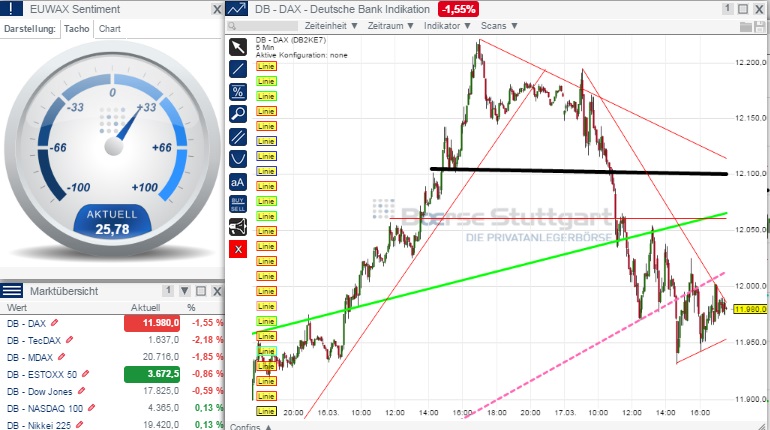Click the BUY SELL marker tool
The height and width of the screenshot is (430, 770).
pyautogui.click(x=238, y=204)
